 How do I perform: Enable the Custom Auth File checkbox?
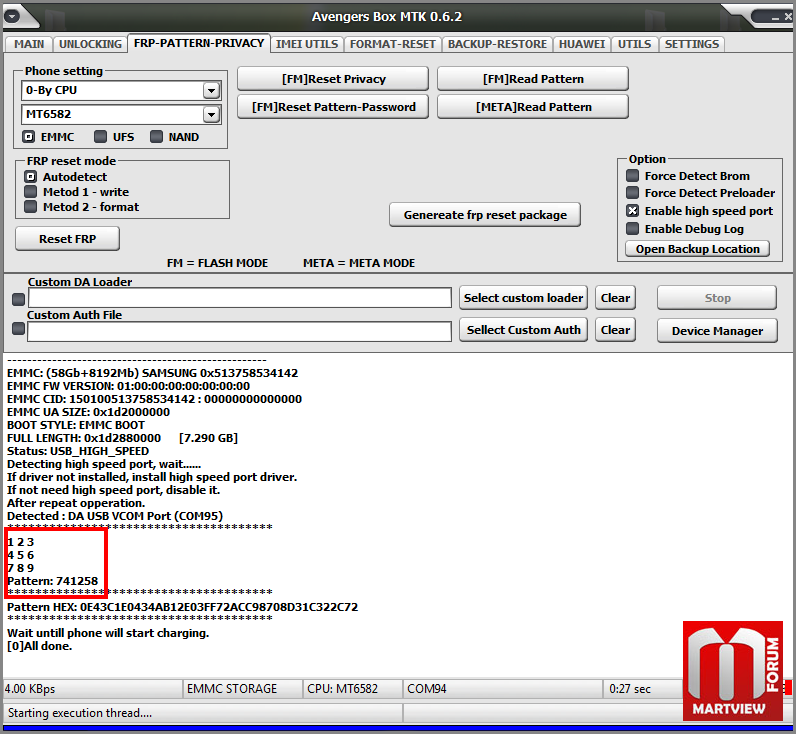[18, 329]
